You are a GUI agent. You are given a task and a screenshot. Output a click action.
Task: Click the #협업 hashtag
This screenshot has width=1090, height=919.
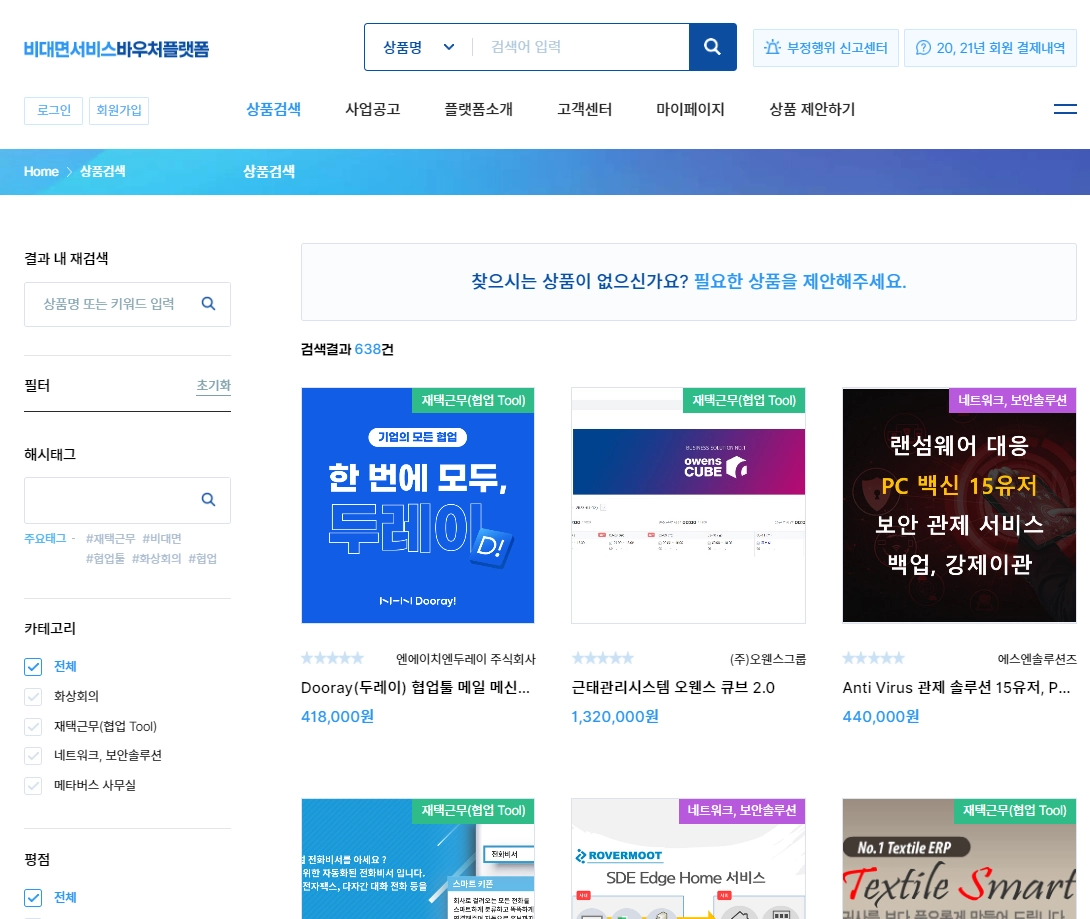pyautogui.click(x=202, y=558)
